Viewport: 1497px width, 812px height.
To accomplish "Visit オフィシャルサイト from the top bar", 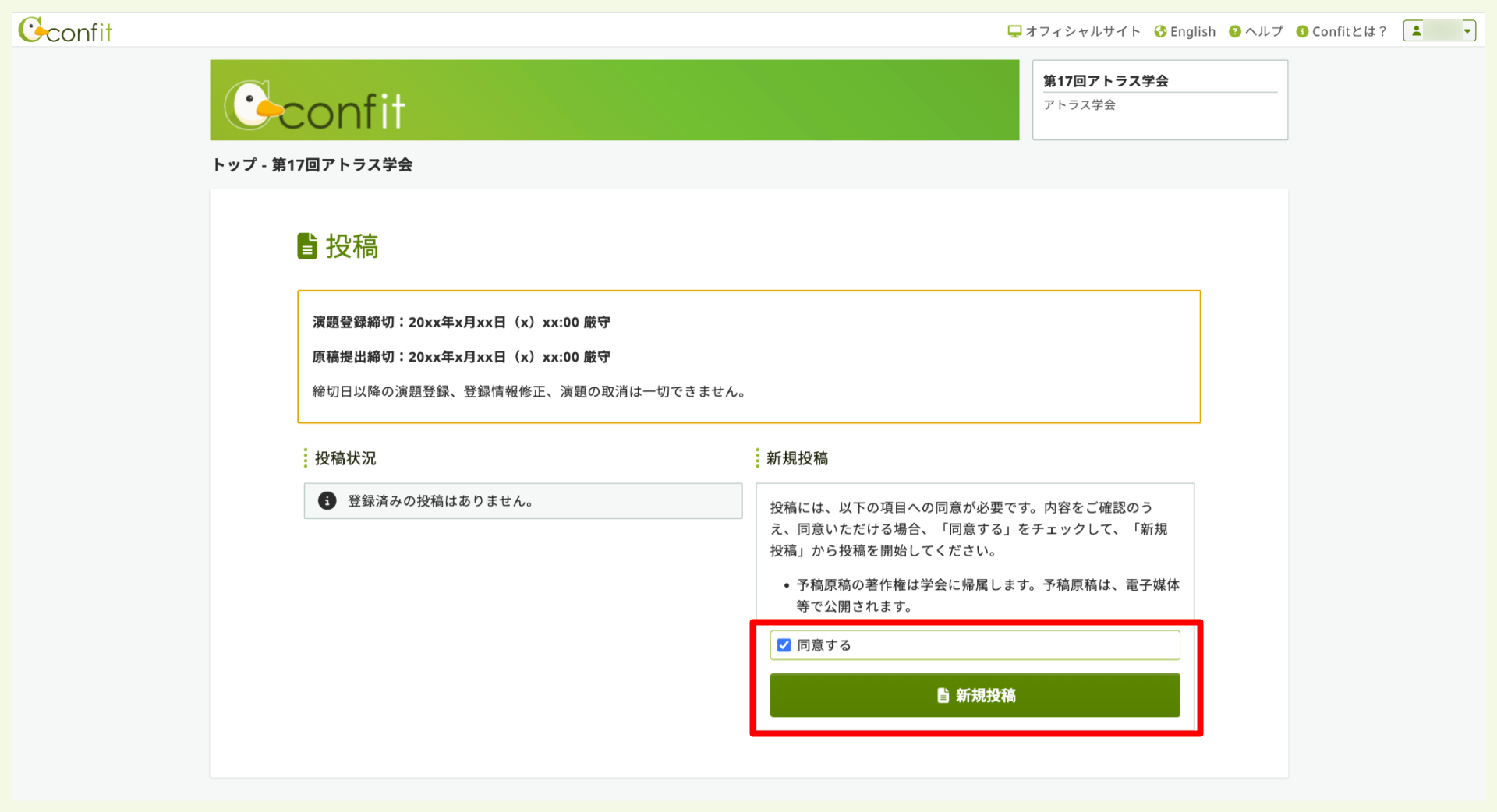I will [x=1082, y=31].
